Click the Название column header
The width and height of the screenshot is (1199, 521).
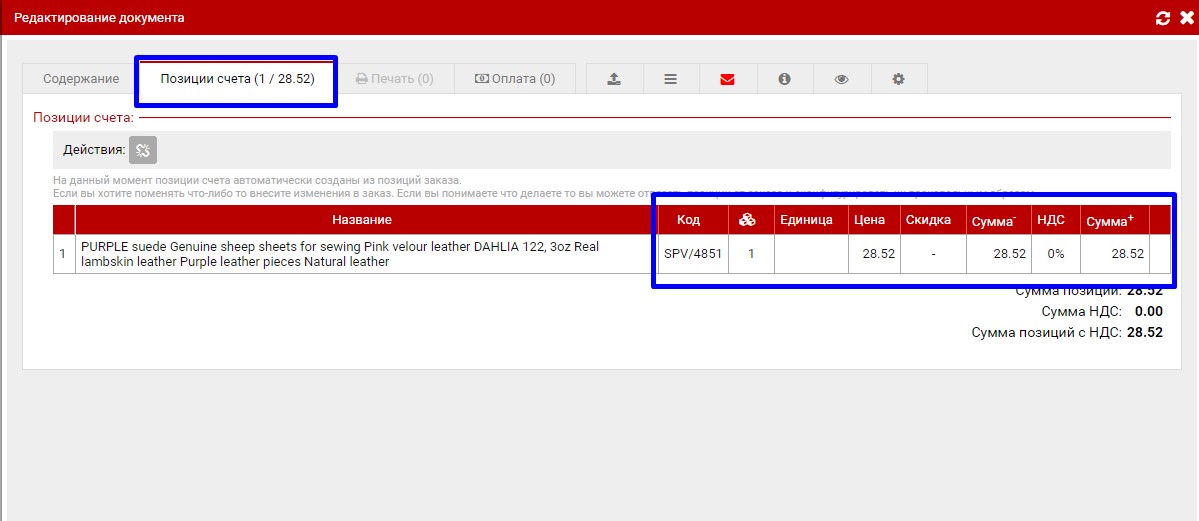[x=362, y=220]
